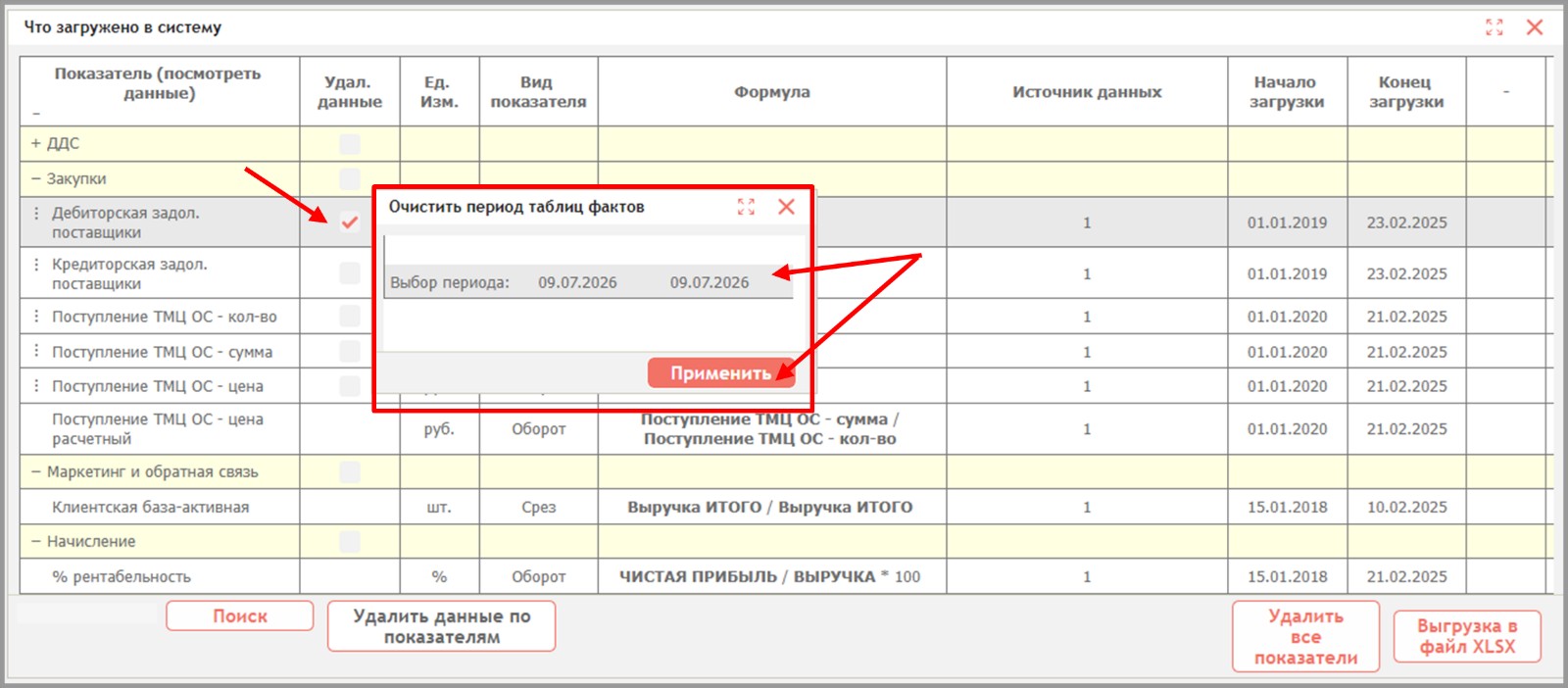Screen dimensions: 1568x688
Task: Click the Формула column header
Action: click(772, 92)
